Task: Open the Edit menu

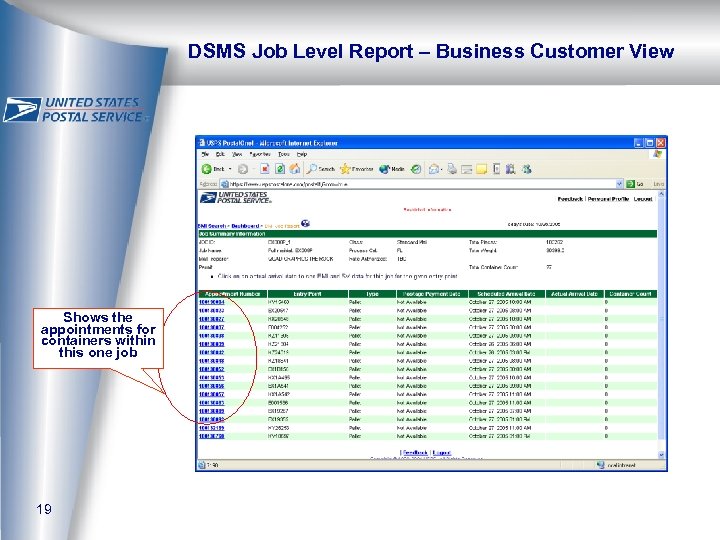Action: (220, 154)
